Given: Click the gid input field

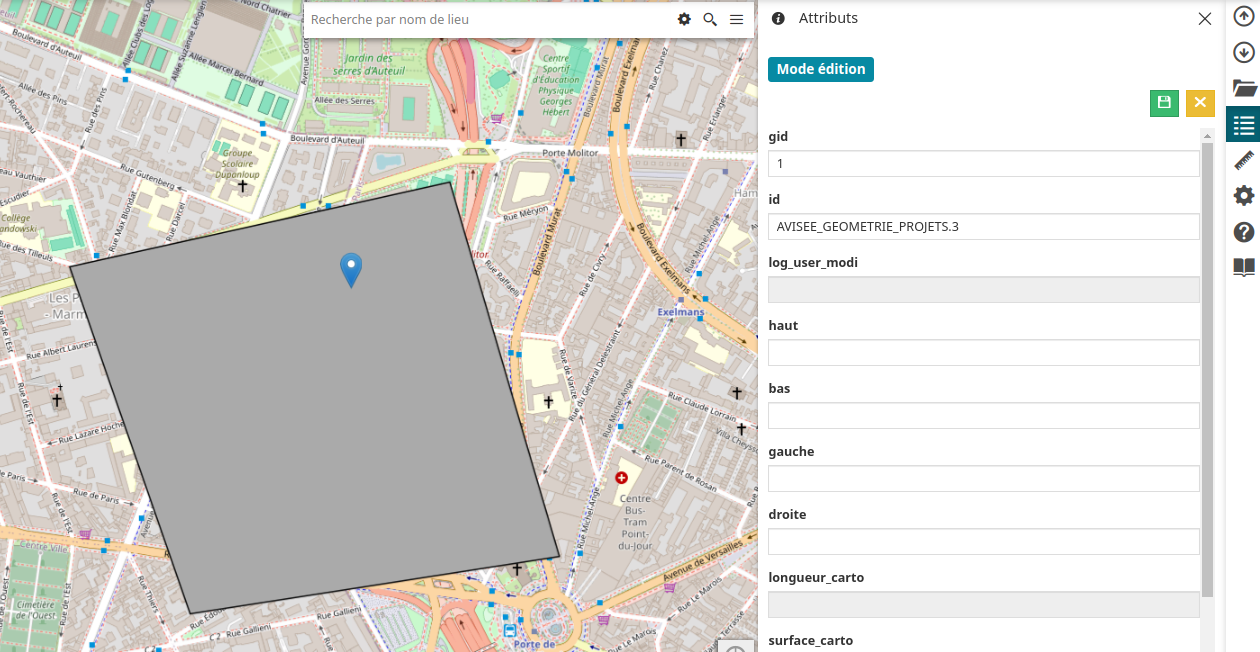Looking at the screenshot, I should [983, 164].
